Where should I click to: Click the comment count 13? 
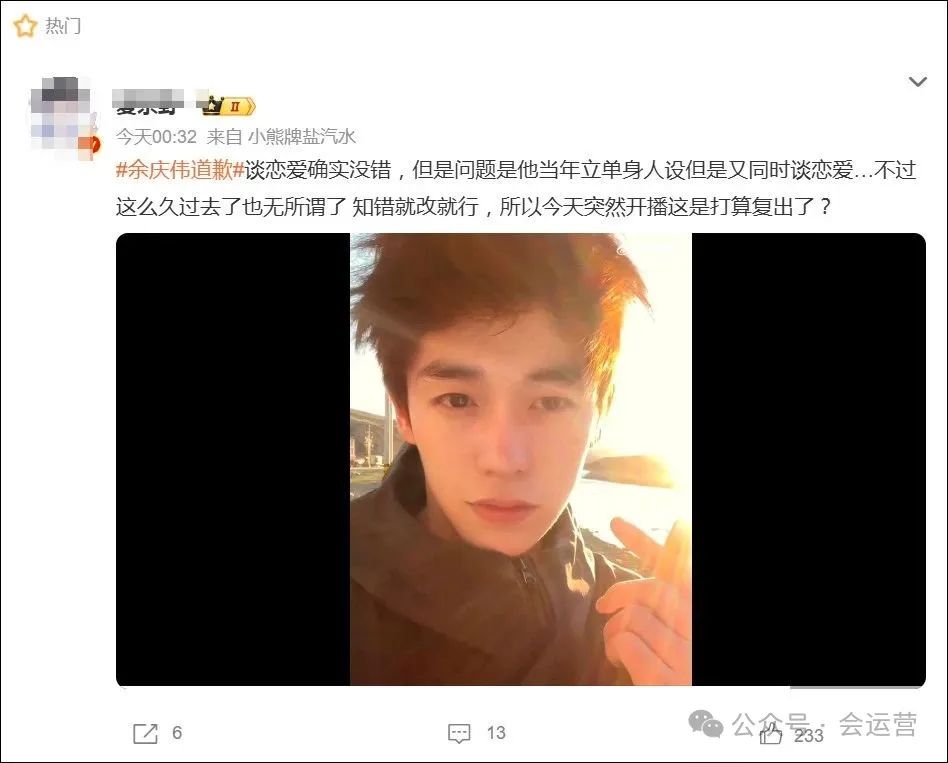pos(496,733)
